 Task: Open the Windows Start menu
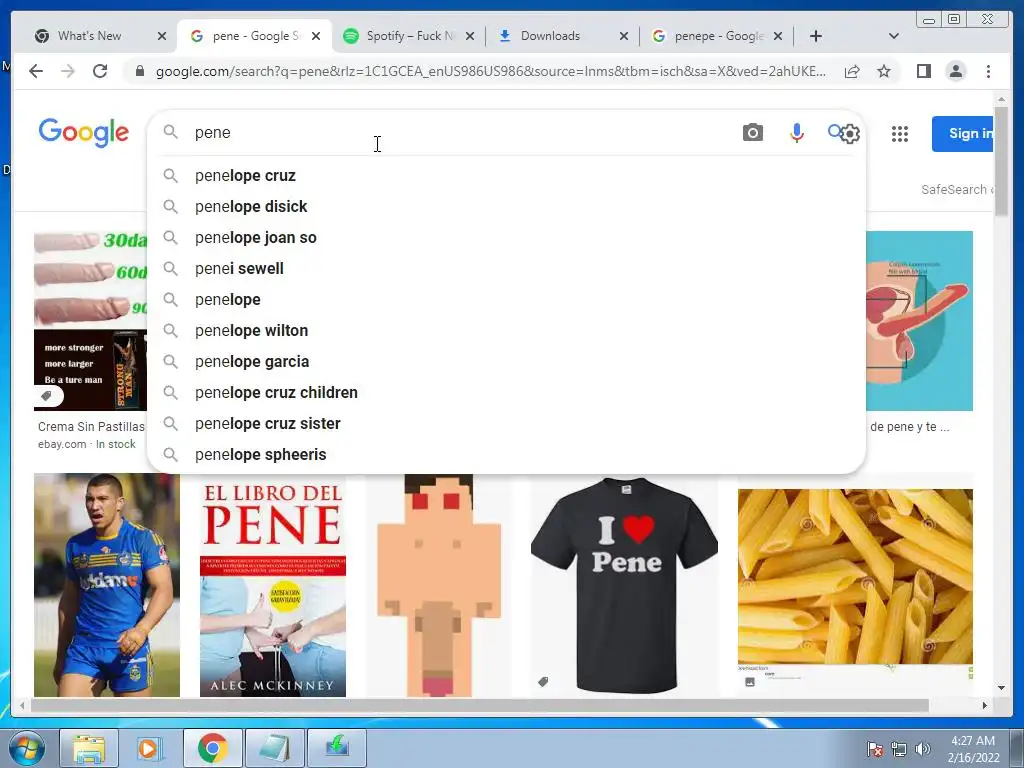(x=26, y=748)
